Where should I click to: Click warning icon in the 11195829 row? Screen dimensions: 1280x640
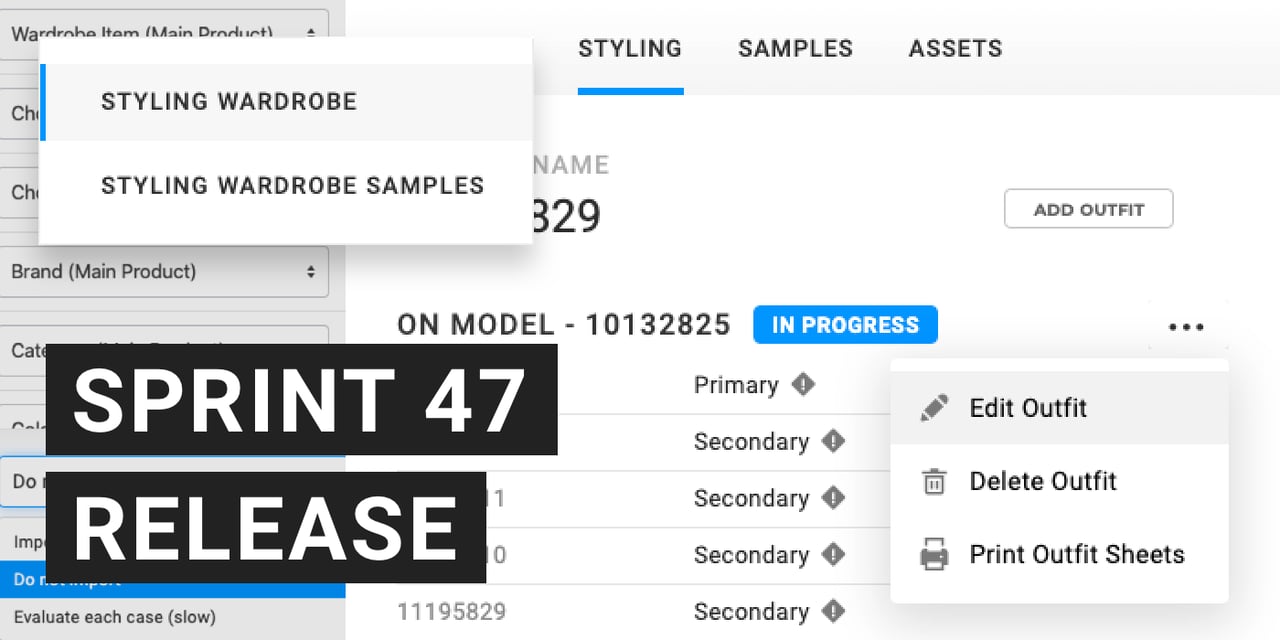coord(833,611)
